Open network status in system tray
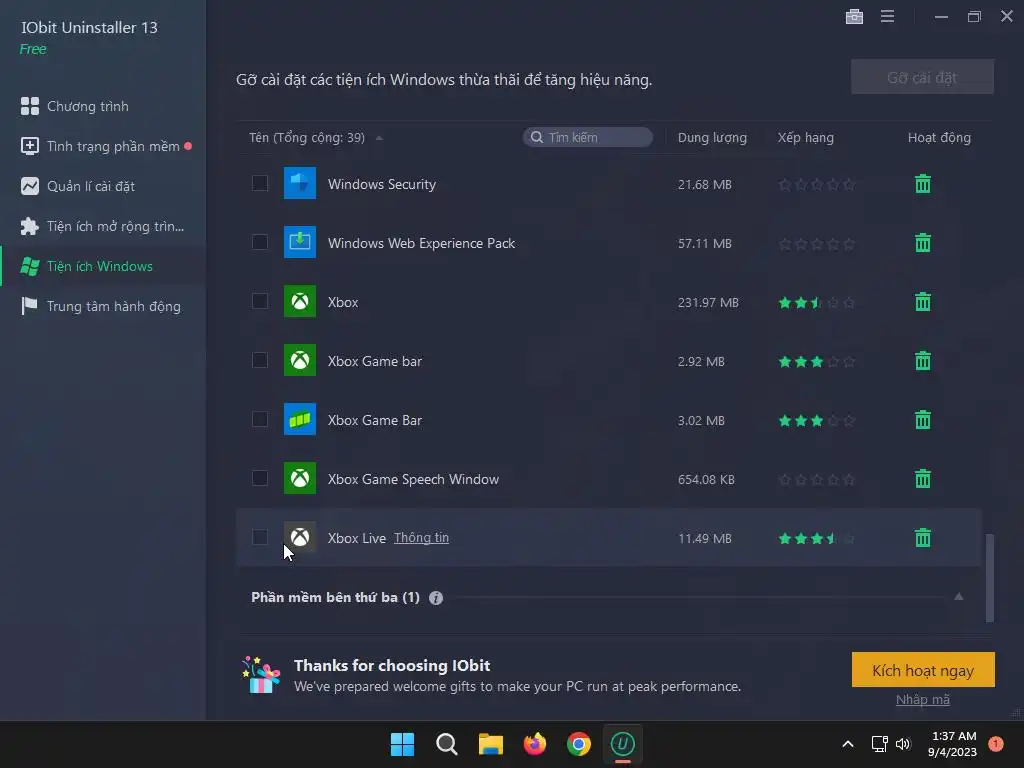1024x768 pixels. (879, 744)
